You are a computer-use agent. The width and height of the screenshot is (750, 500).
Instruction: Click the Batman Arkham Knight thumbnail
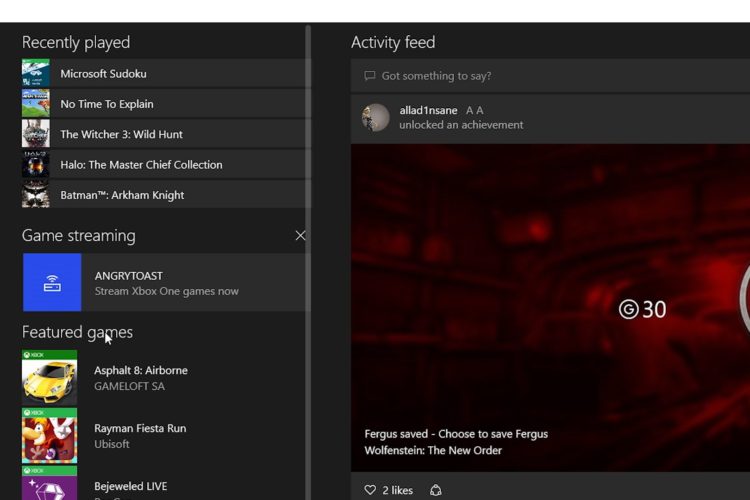35,194
